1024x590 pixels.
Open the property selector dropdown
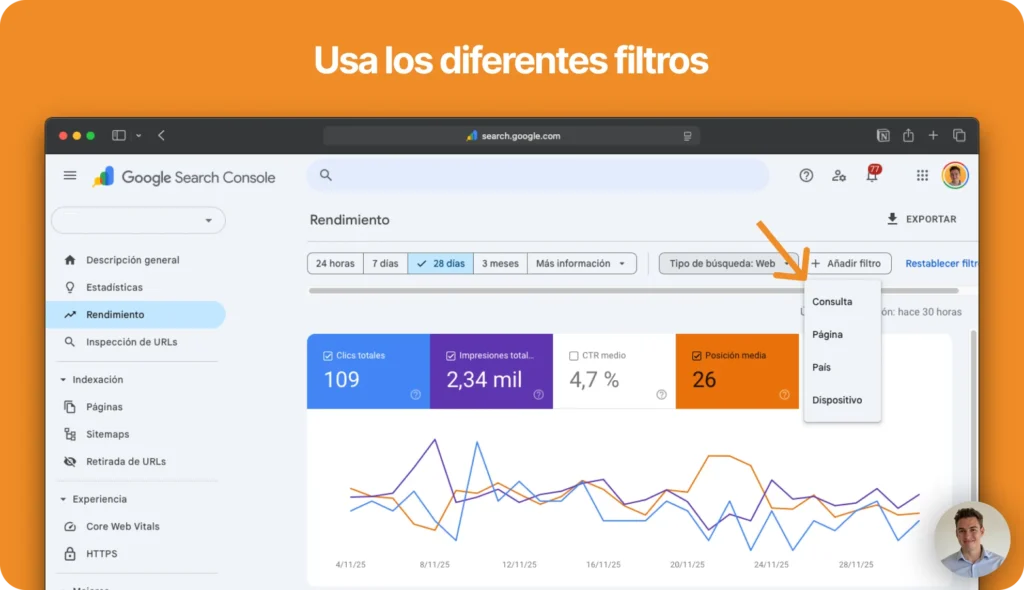point(138,220)
